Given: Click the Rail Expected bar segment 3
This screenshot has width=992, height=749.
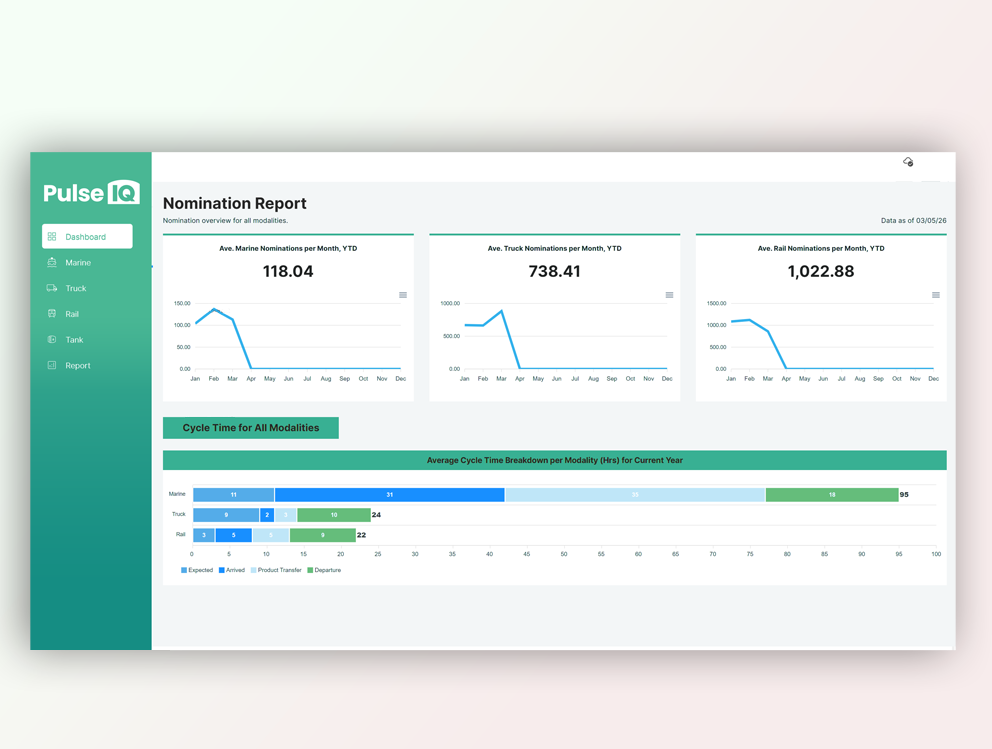Looking at the screenshot, I should click(204, 535).
